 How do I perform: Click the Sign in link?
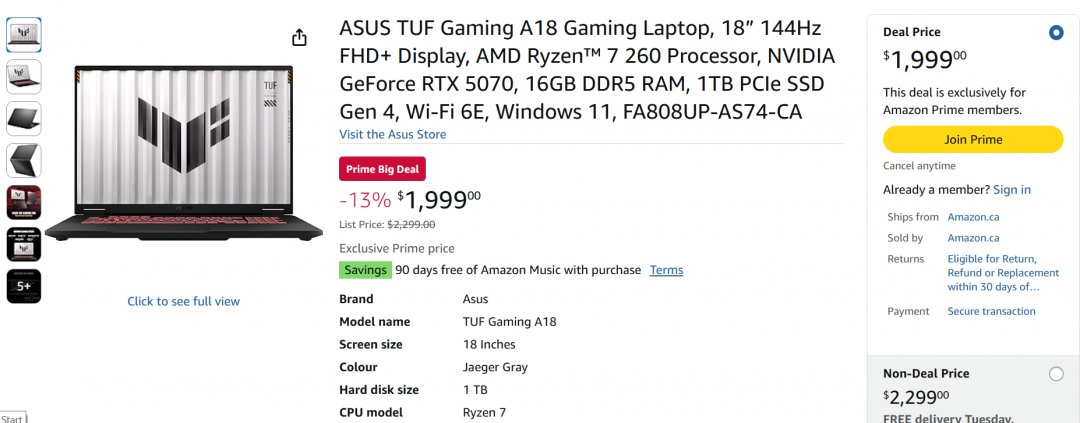(1012, 190)
